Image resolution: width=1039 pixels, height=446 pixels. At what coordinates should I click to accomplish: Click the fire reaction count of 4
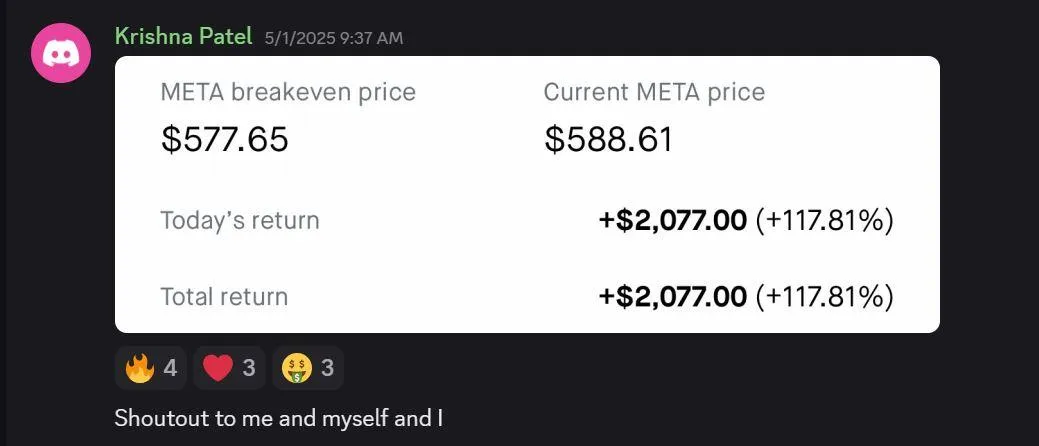(170, 369)
